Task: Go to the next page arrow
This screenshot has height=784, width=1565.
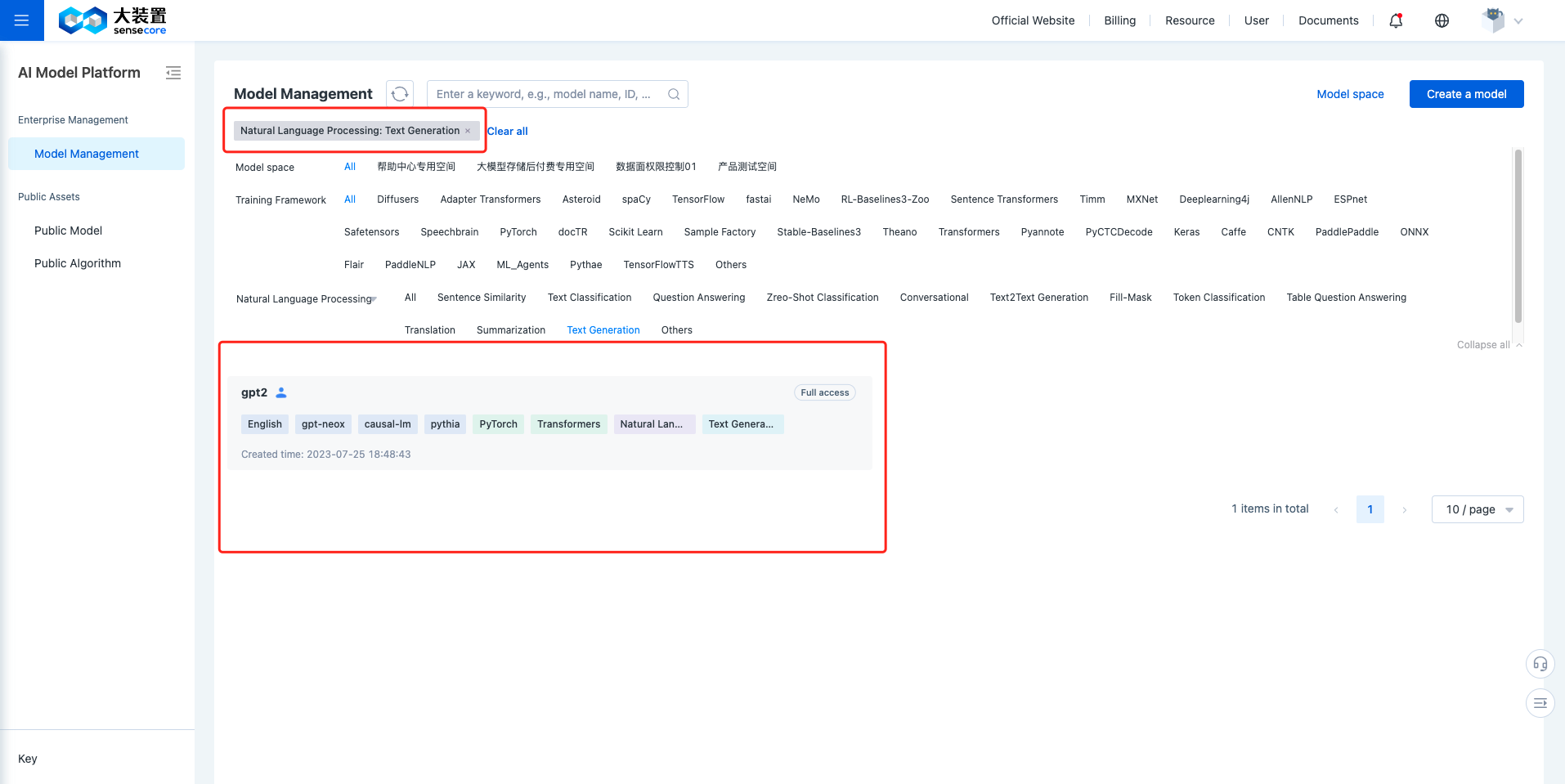Action: pyautogui.click(x=1405, y=509)
